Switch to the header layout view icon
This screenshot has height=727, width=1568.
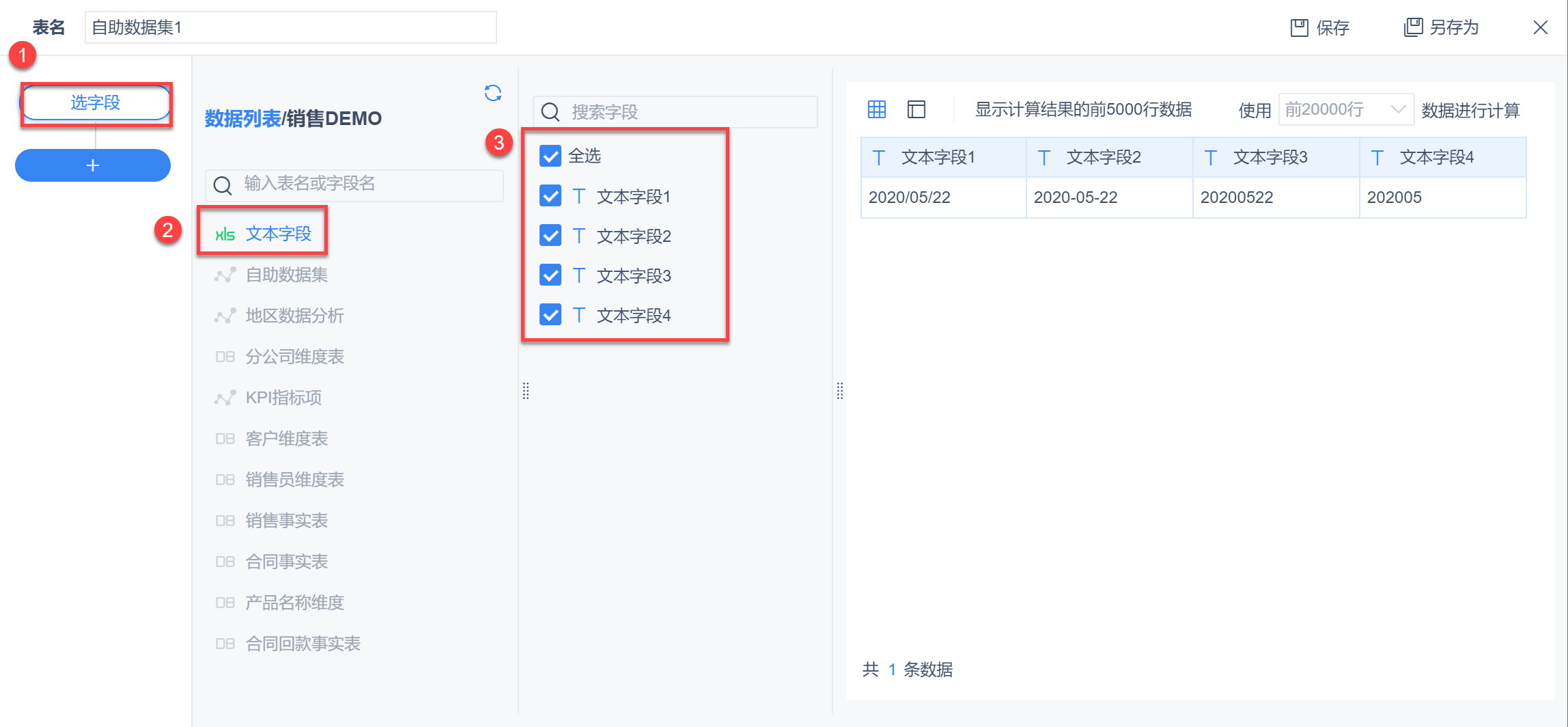click(x=916, y=109)
